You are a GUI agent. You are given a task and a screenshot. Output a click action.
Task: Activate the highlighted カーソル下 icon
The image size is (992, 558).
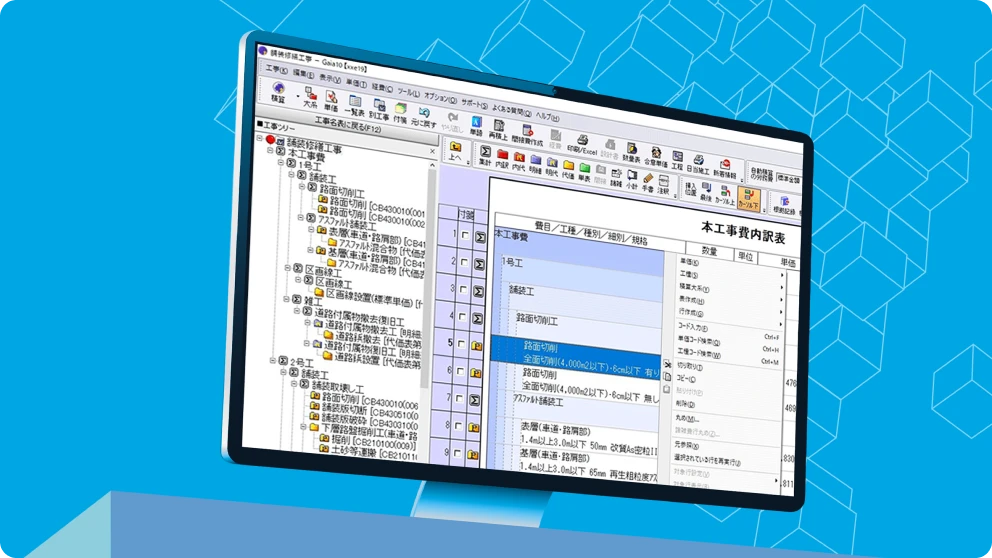[748, 197]
